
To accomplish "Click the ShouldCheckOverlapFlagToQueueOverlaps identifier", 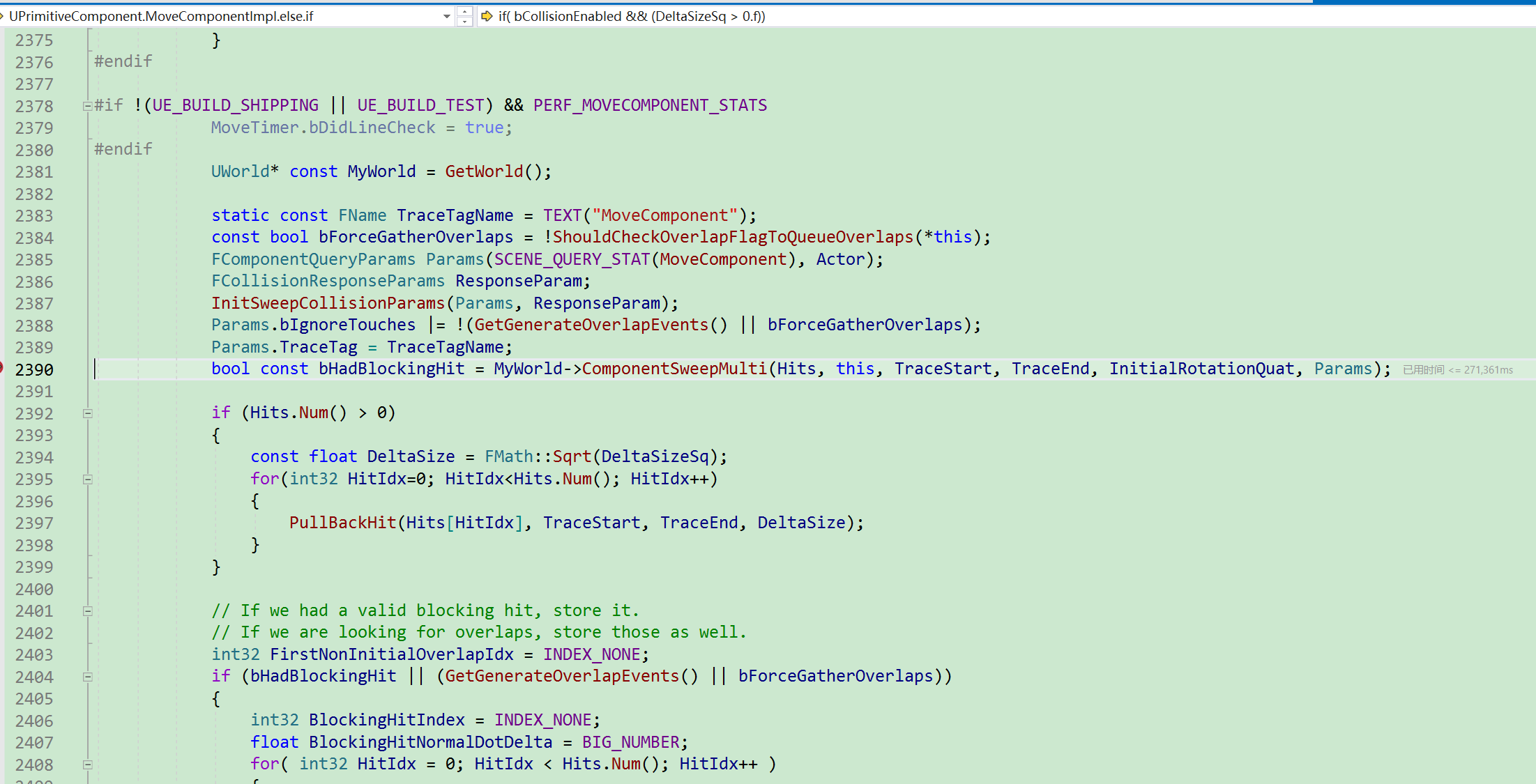I will click(x=732, y=237).
